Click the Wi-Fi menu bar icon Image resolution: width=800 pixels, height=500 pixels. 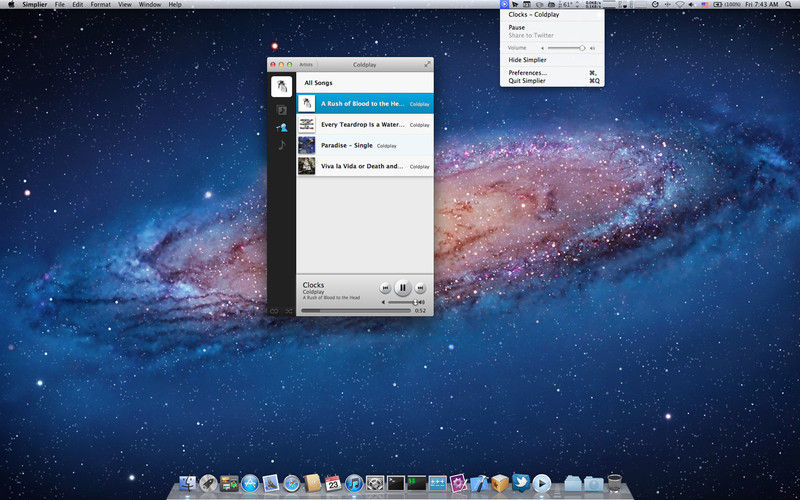680,4
